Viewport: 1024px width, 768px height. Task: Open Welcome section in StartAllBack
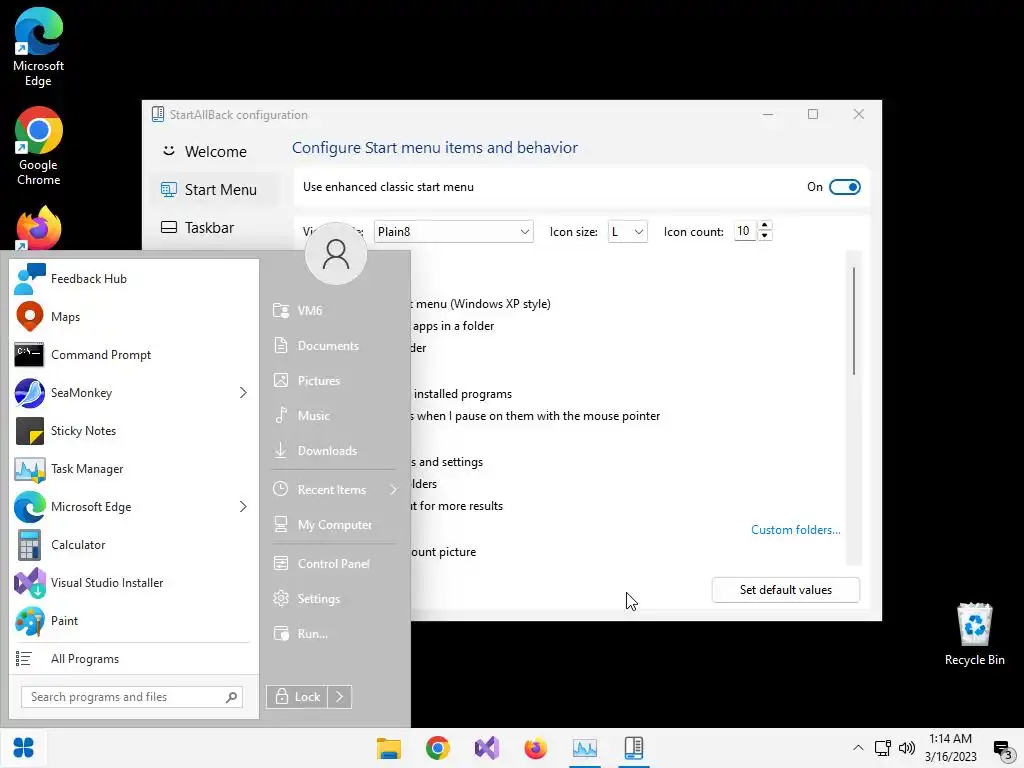click(x=213, y=152)
